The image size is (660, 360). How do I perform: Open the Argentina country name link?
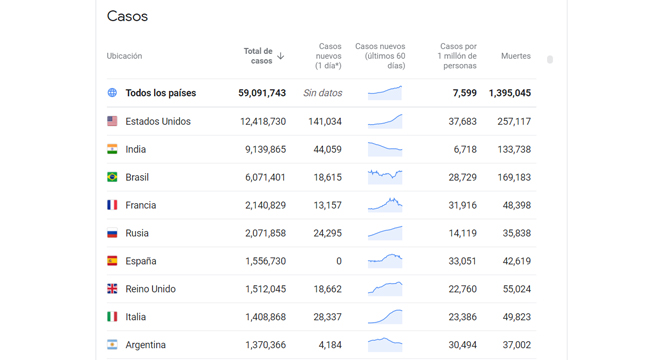pos(146,345)
